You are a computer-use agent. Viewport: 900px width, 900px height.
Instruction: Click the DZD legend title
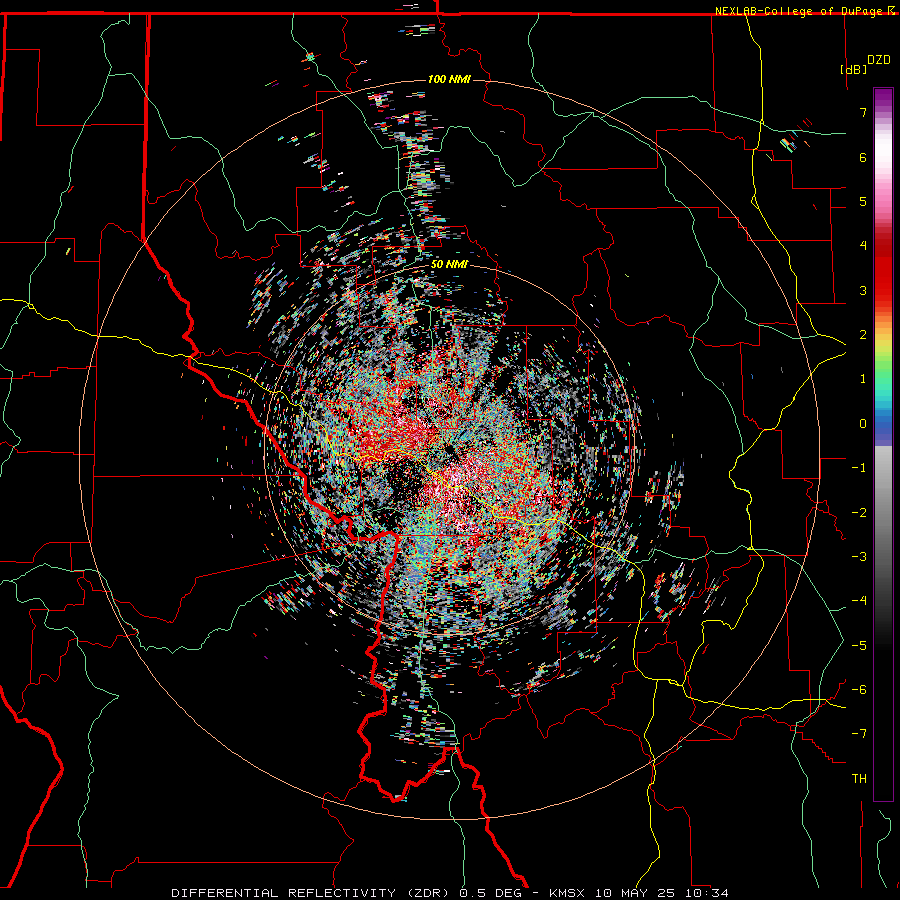point(879,60)
